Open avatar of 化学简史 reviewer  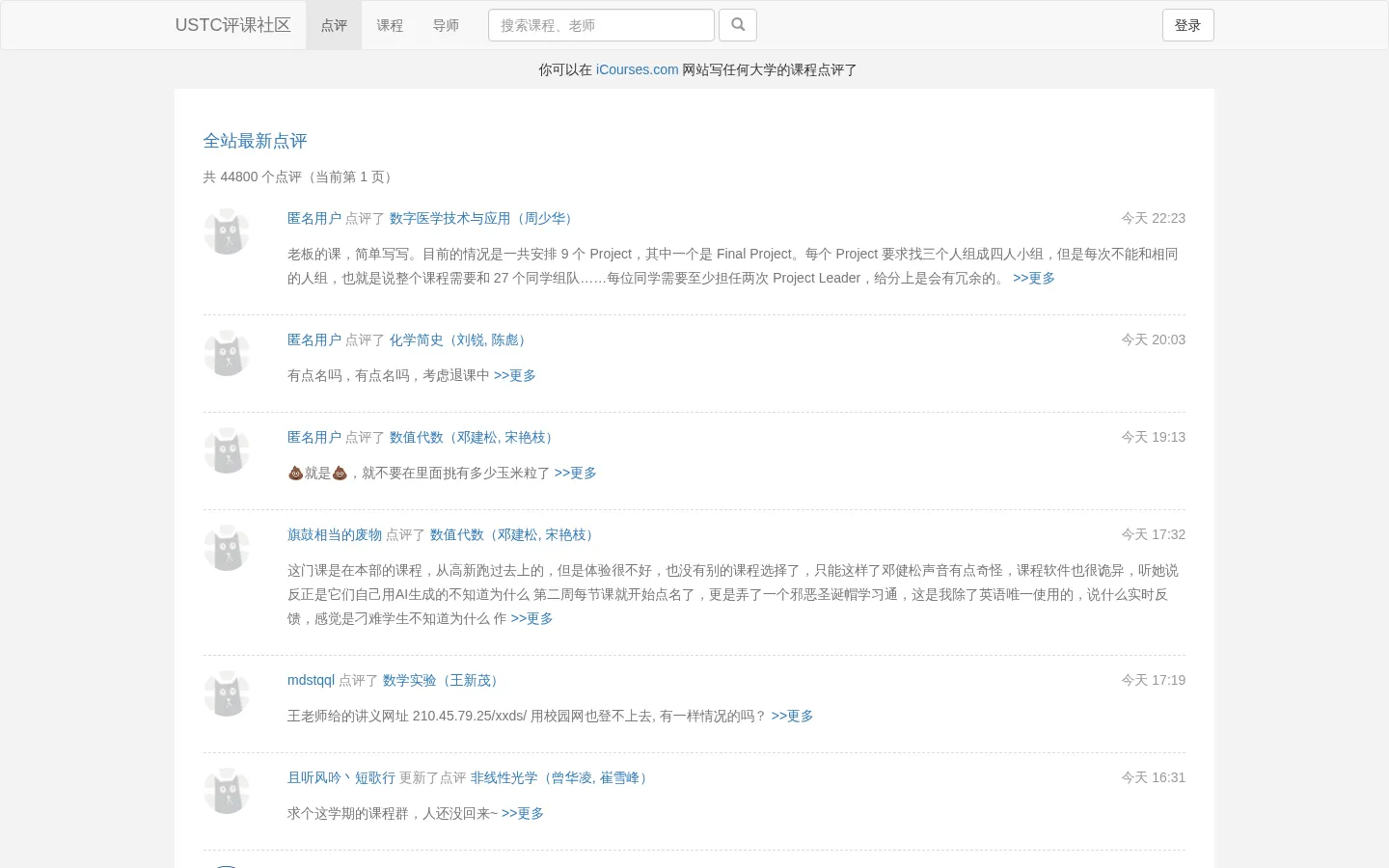point(227,353)
